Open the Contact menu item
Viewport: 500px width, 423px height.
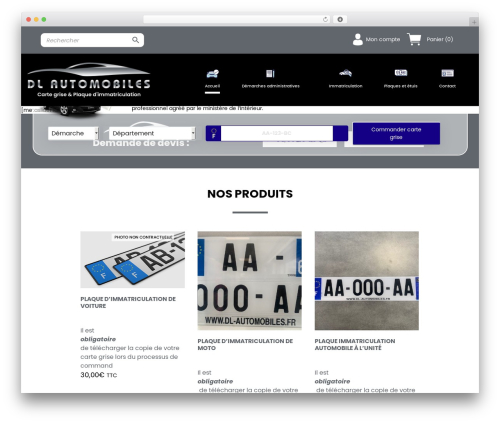coord(447,86)
